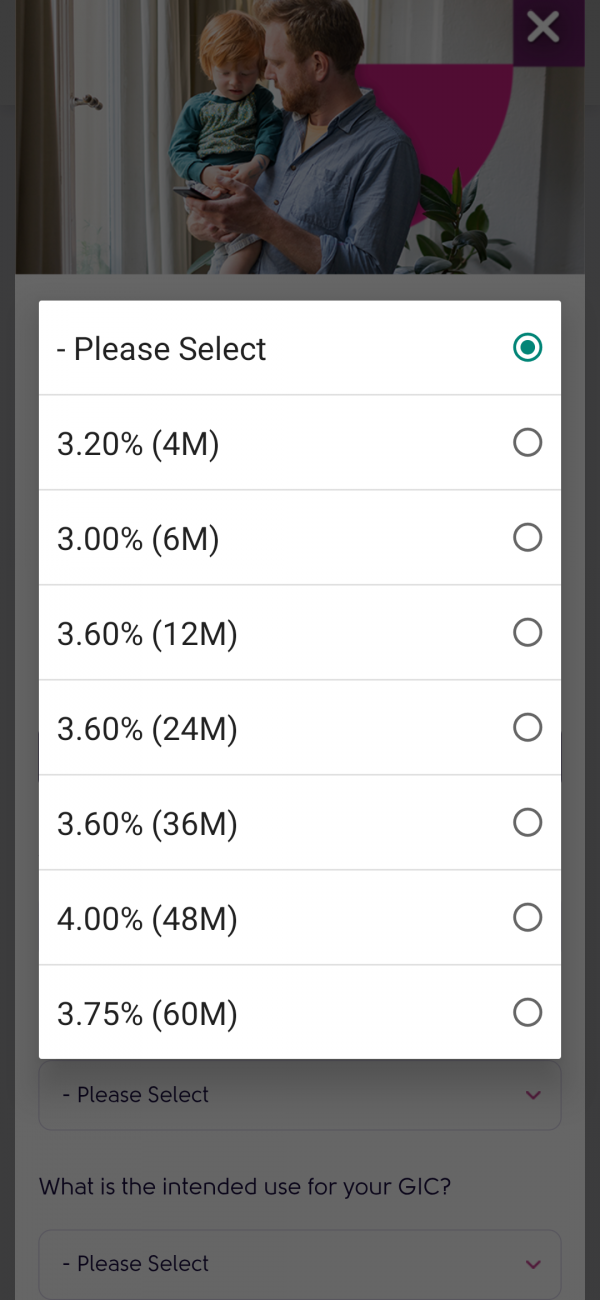This screenshot has height=1300, width=600.
Task: Select the Please Select radio button
Action: click(527, 348)
